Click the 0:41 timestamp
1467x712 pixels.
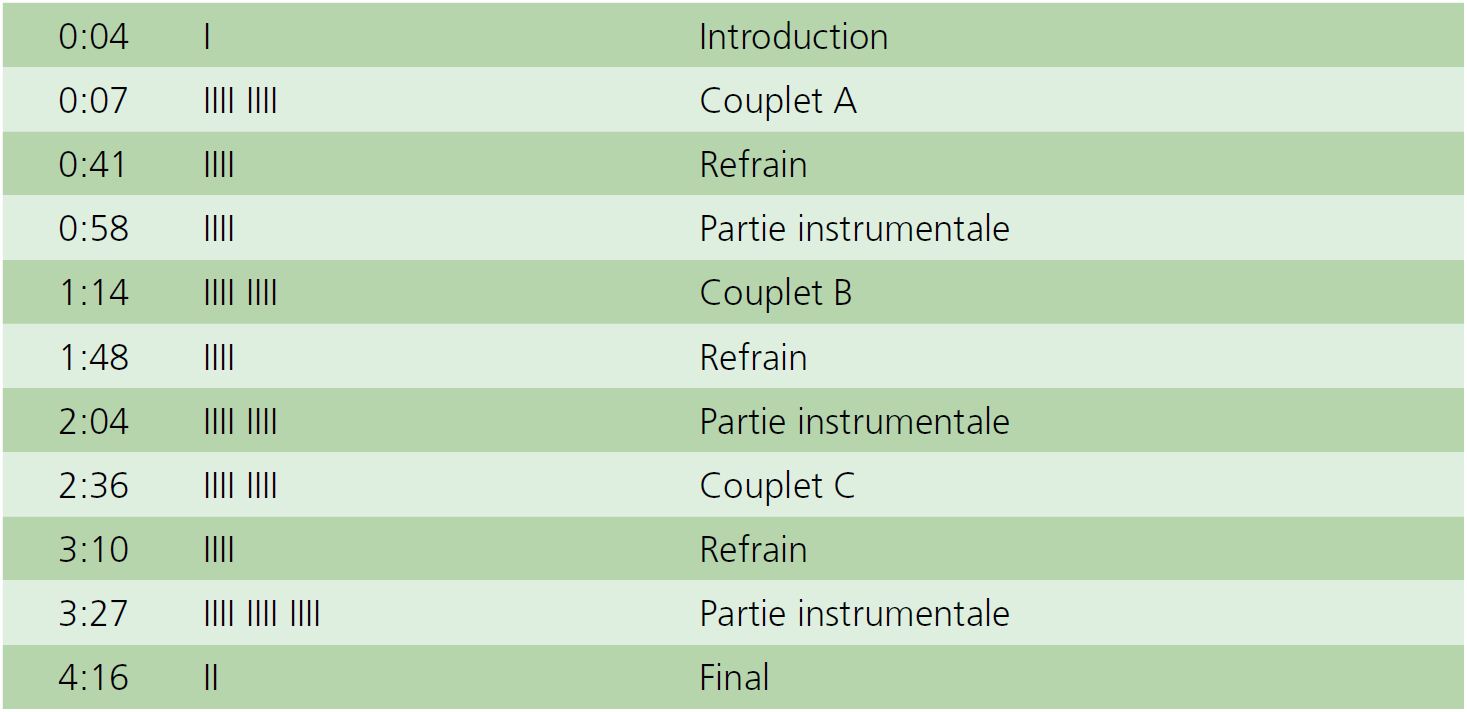[93, 165]
